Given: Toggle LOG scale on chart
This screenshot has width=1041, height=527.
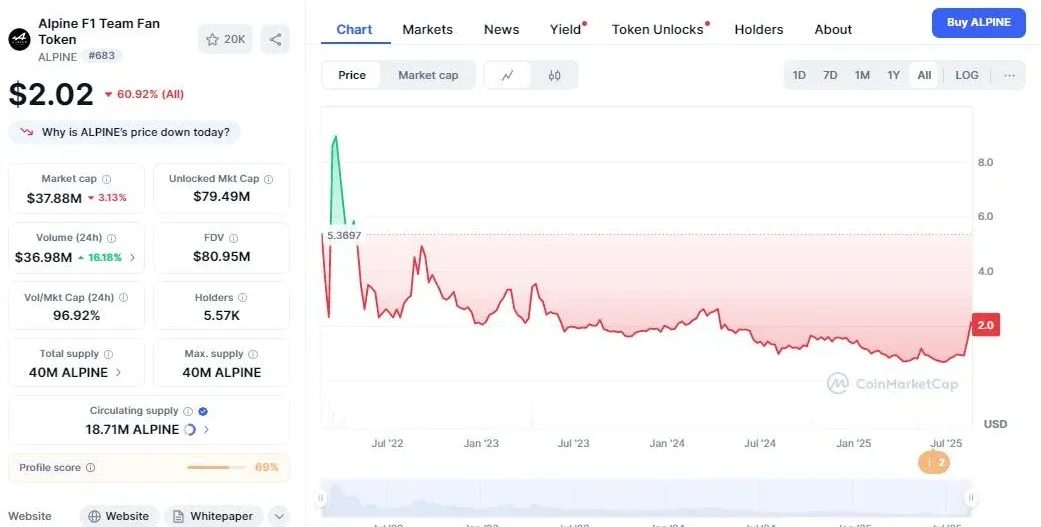Looking at the screenshot, I should [x=967, y=75].
